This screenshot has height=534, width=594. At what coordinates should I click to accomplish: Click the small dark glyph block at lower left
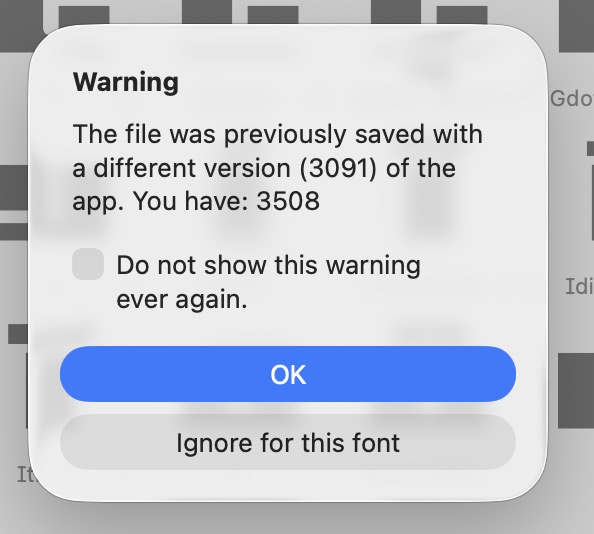[x=18, y=334]
